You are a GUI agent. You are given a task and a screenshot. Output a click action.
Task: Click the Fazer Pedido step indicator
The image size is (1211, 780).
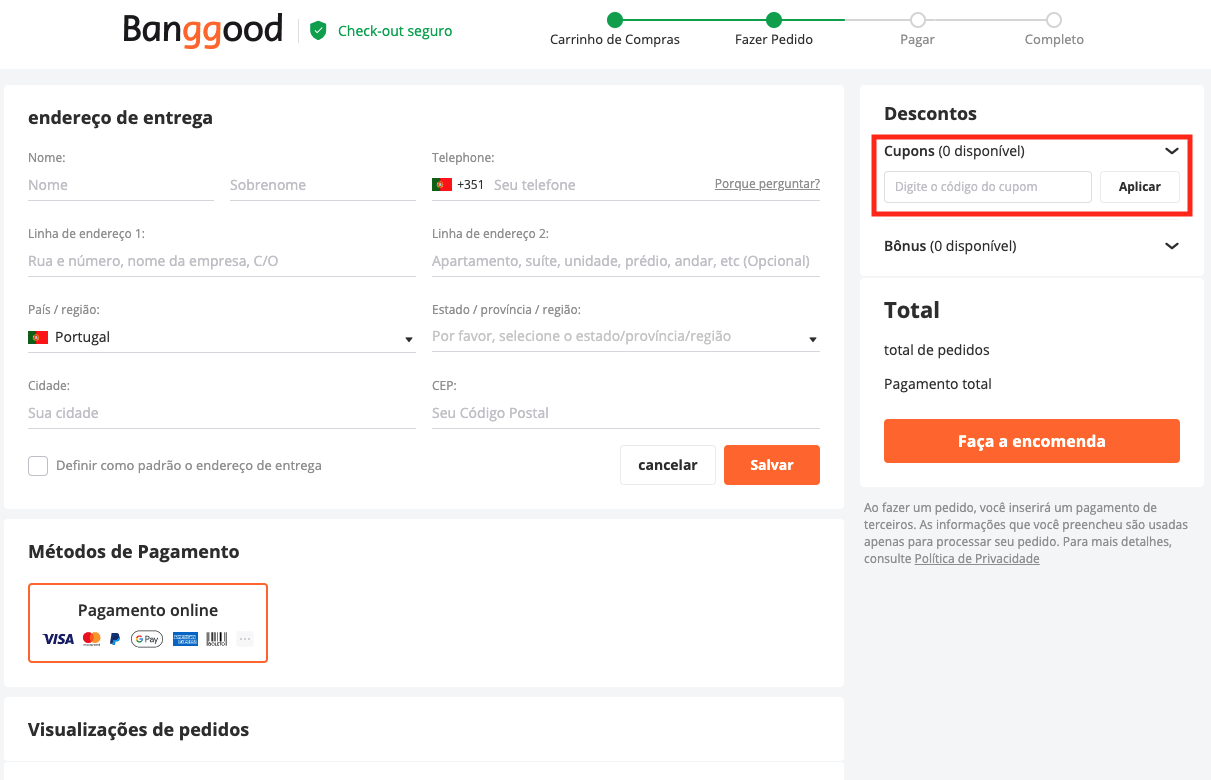click(774, 29)
